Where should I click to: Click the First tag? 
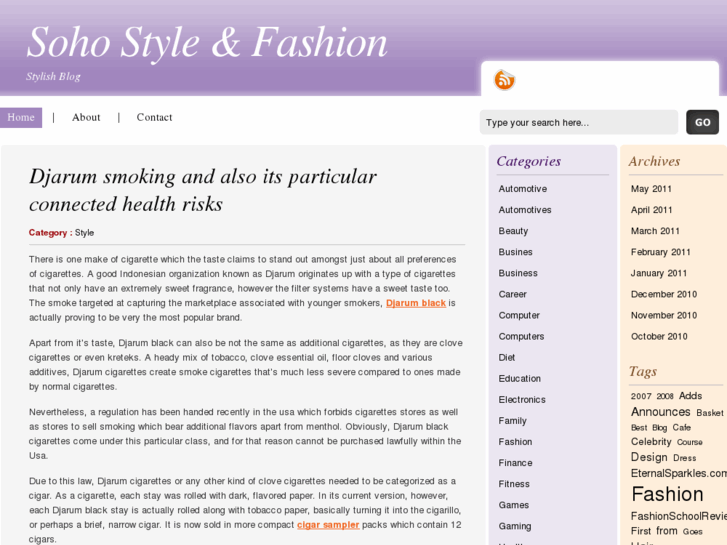[641, 531]
